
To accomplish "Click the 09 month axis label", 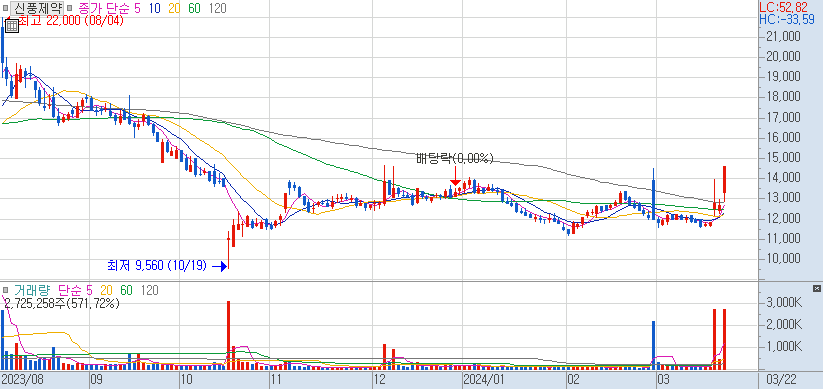I will [x=97, y=379].
